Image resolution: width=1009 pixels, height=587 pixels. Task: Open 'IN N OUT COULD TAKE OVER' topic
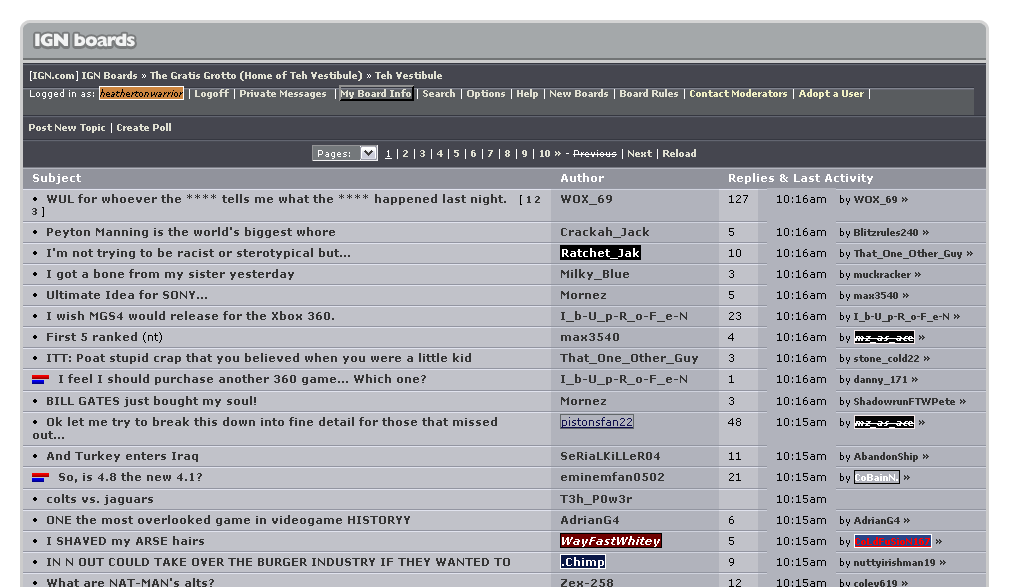(279, 562)
